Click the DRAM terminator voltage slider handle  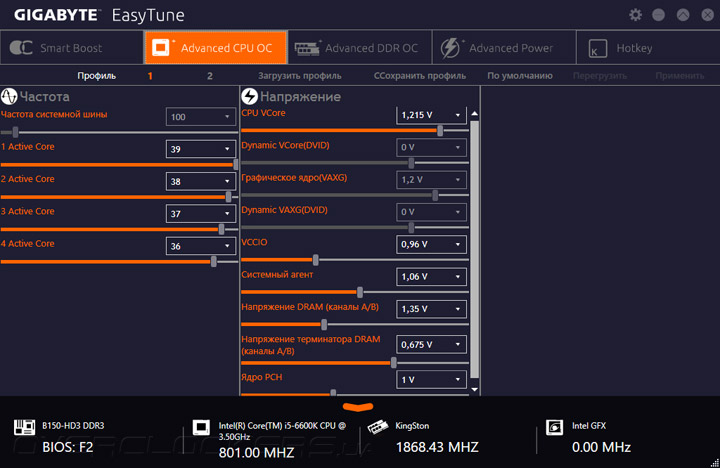pos(394,363)
